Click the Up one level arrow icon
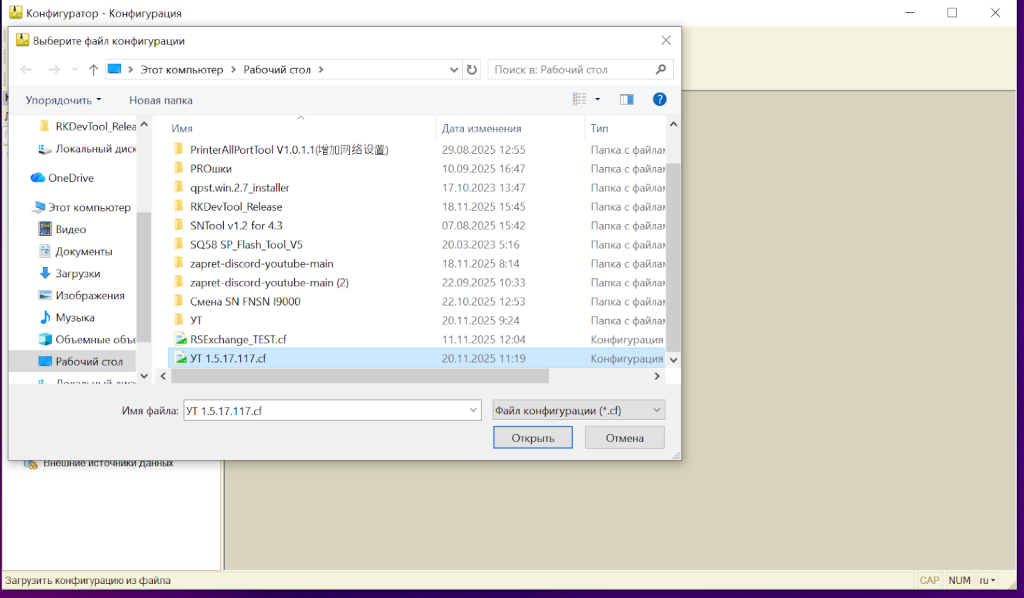The width and height of the screenshot is (1024, 598). point(93,70)
